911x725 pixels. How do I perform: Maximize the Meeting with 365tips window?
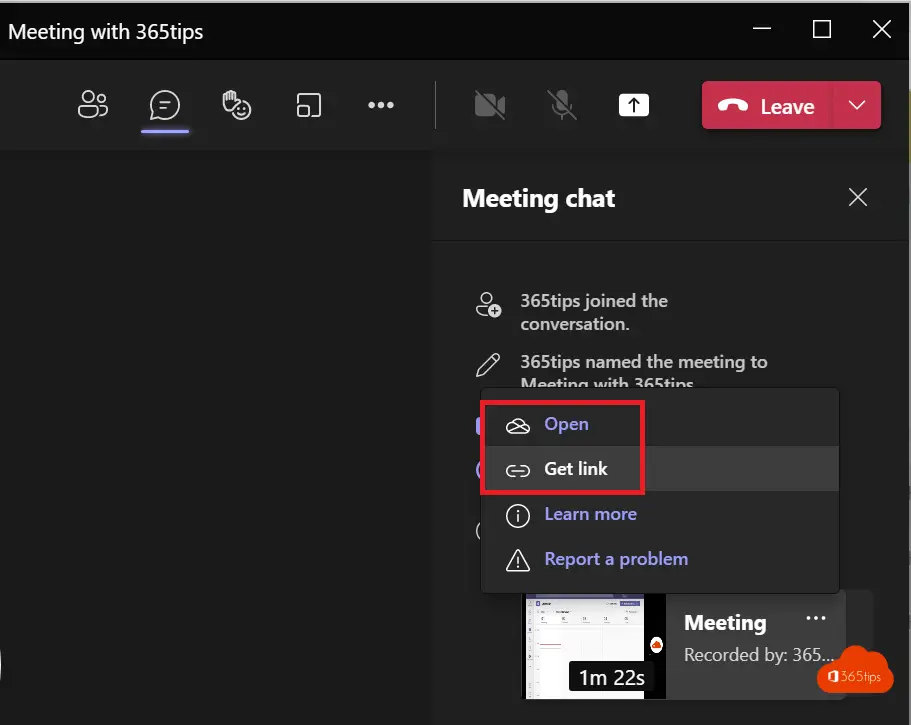point(822,28)
